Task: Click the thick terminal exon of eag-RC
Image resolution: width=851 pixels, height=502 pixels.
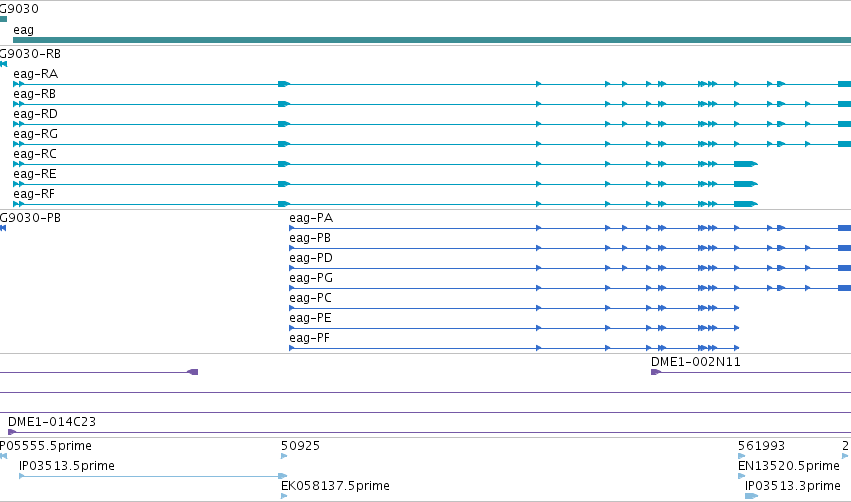Action: click(x=745, y=164)
